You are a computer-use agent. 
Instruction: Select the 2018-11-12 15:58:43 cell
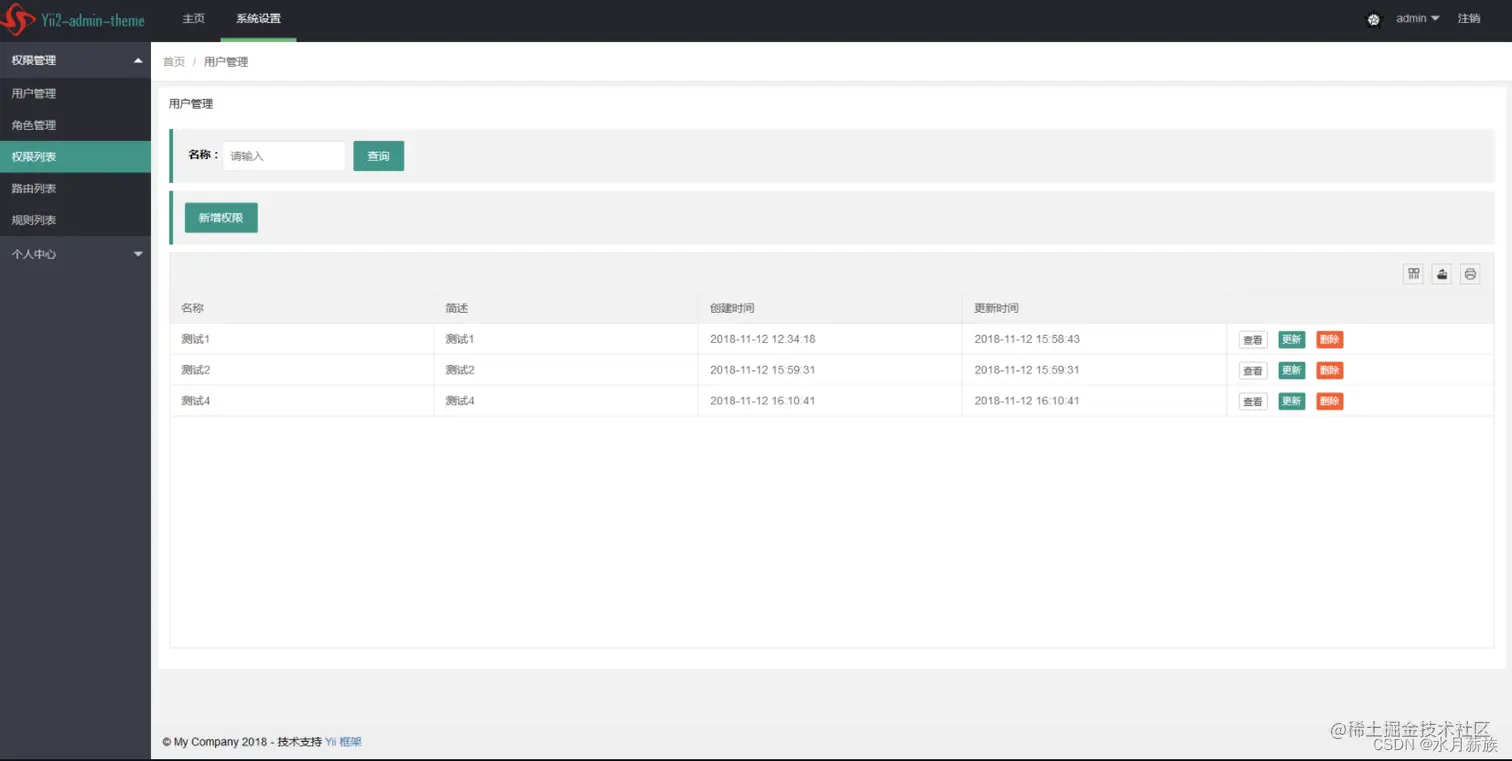pyautogui.click(x=1094, y=339)
